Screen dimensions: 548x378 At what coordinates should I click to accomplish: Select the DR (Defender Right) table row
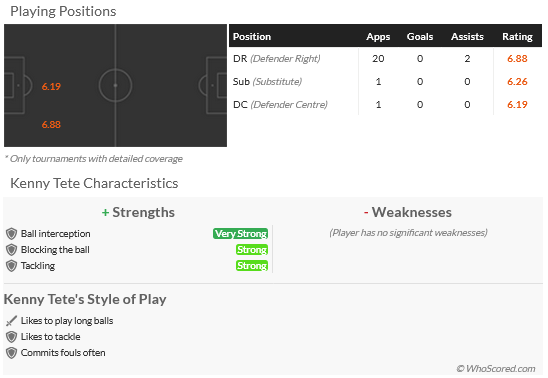coord(385,59)
